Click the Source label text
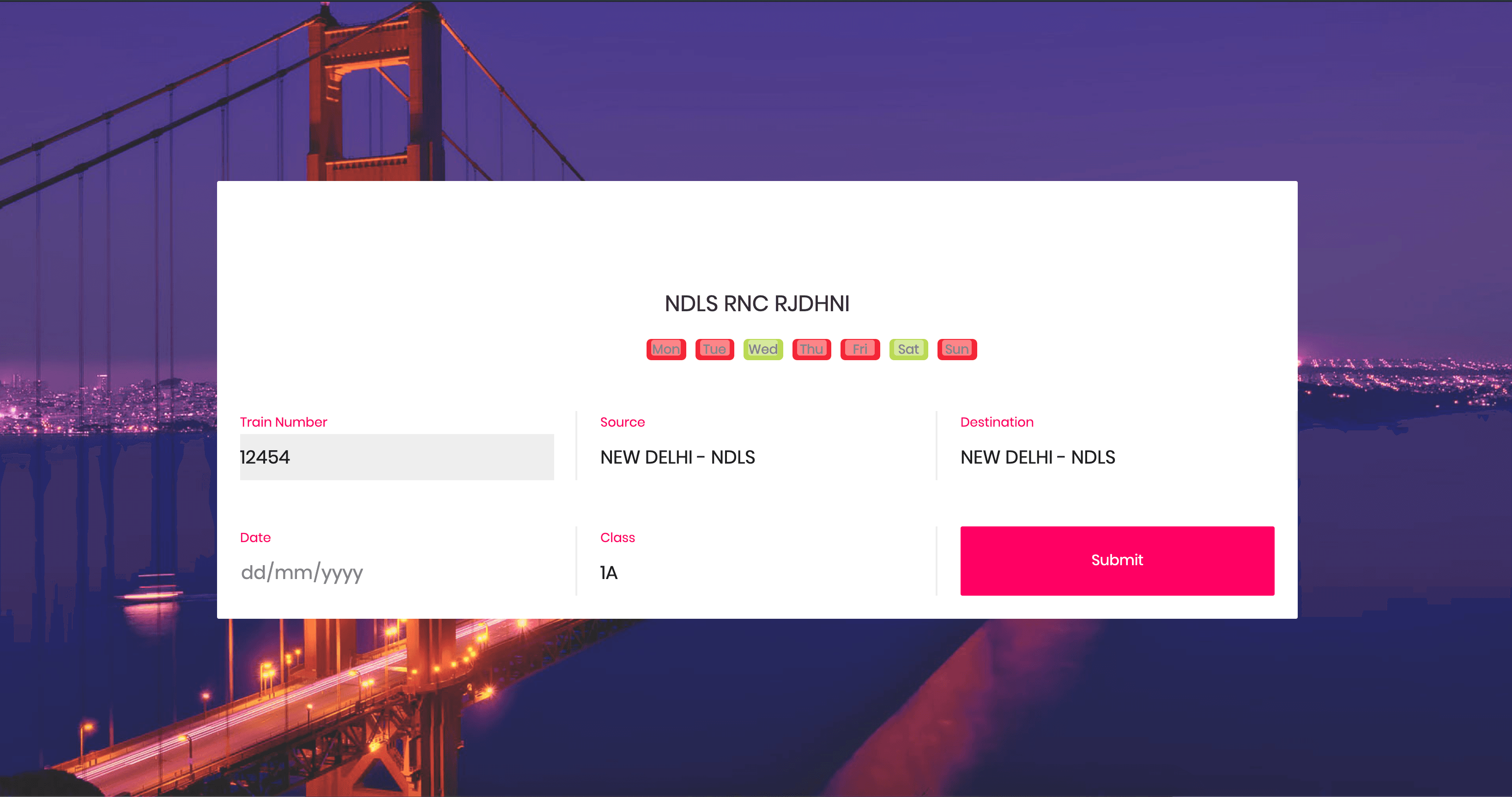Image resolution: width=1512 pixels, height=797 pixels. tap(622, 422)
